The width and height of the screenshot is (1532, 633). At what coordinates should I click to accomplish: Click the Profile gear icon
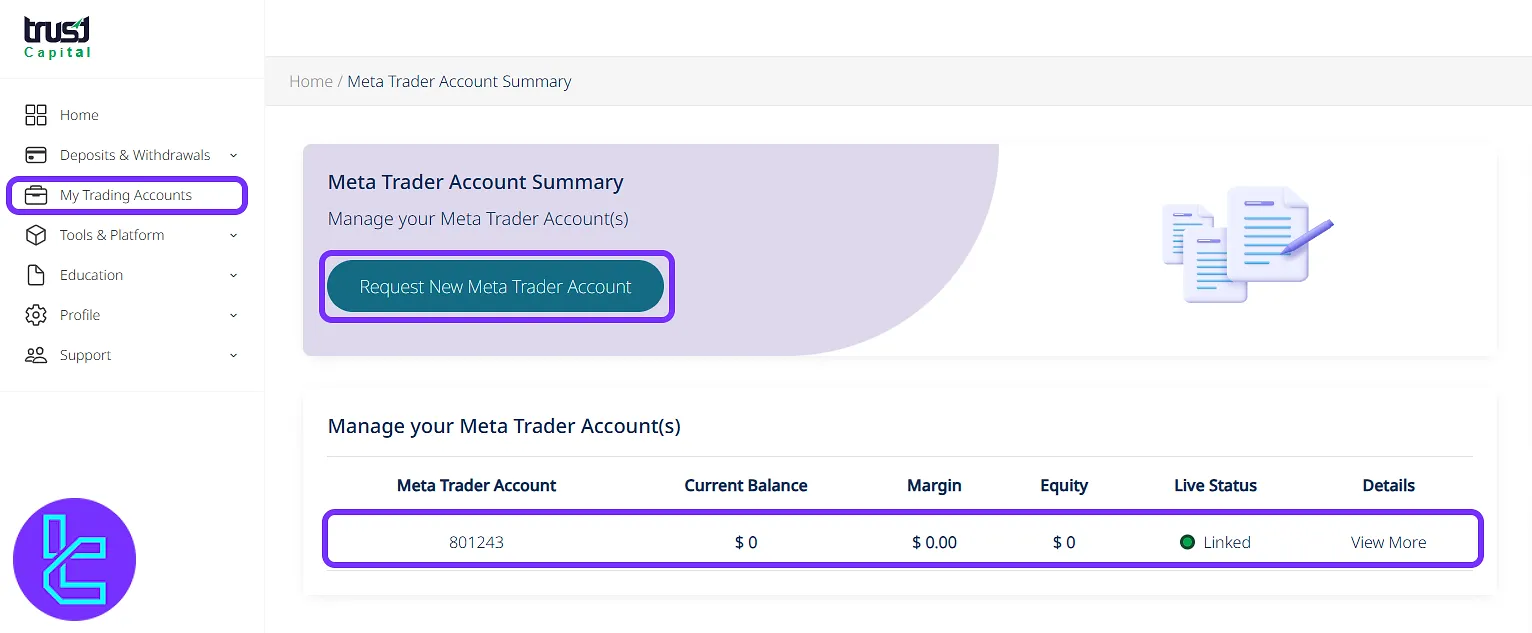pyautogui.click(x=36, y=315)
